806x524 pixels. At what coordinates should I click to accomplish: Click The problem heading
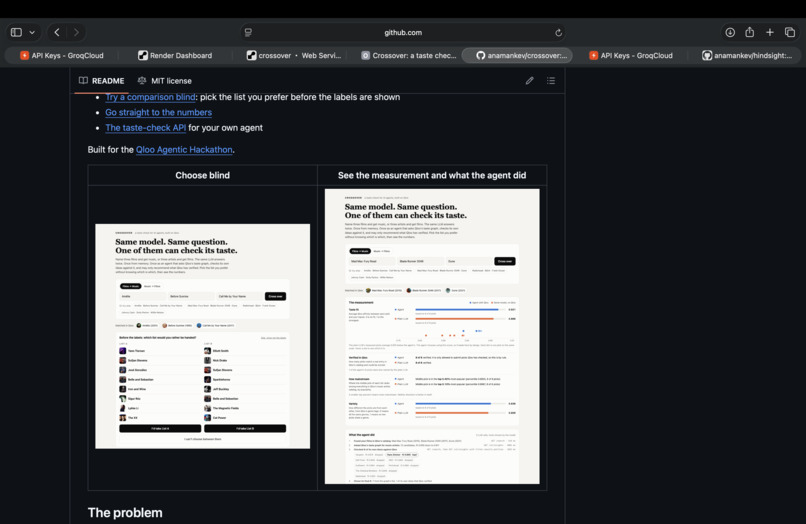(x=125, y=513)
